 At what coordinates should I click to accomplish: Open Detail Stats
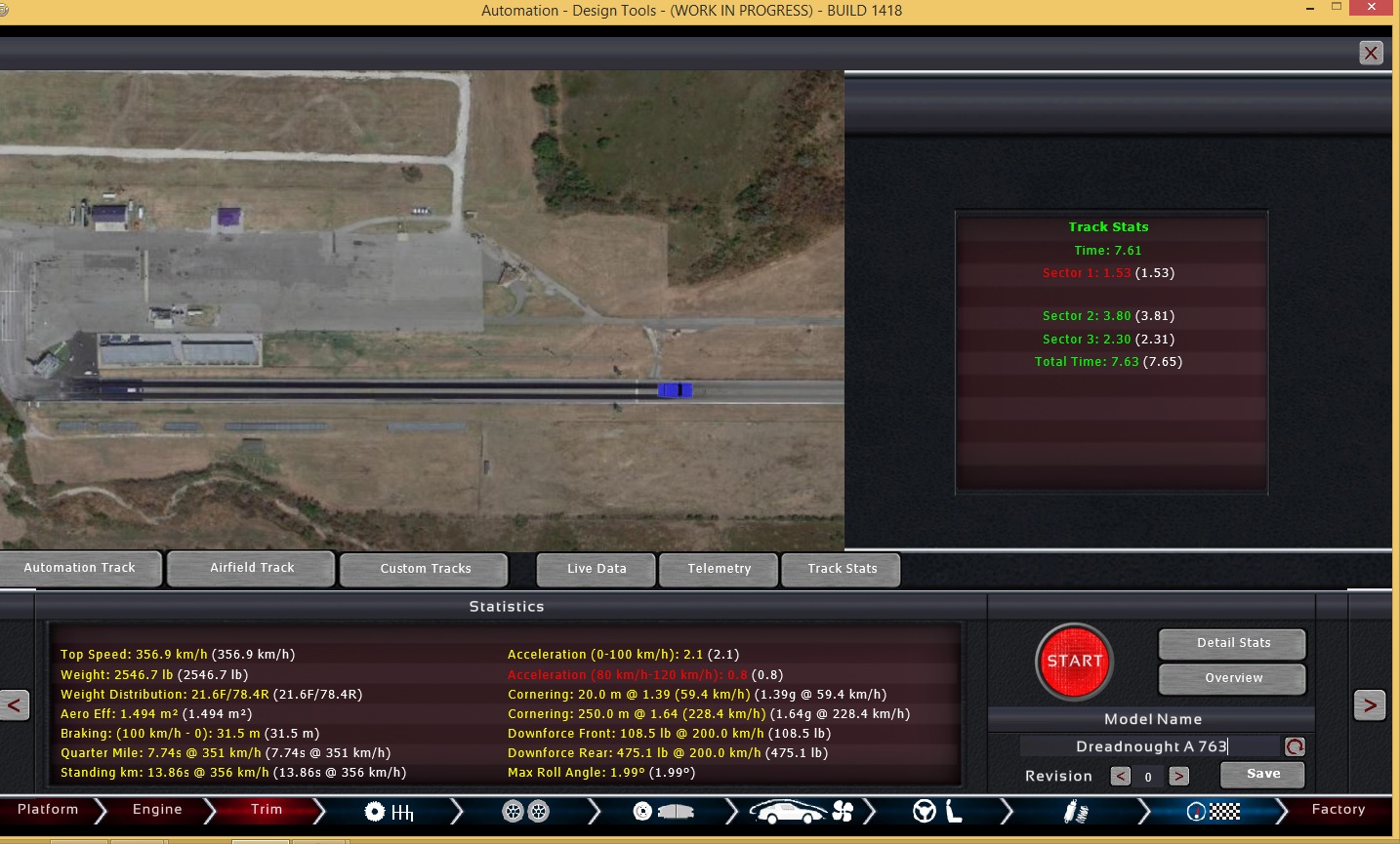click(1233, 643)
